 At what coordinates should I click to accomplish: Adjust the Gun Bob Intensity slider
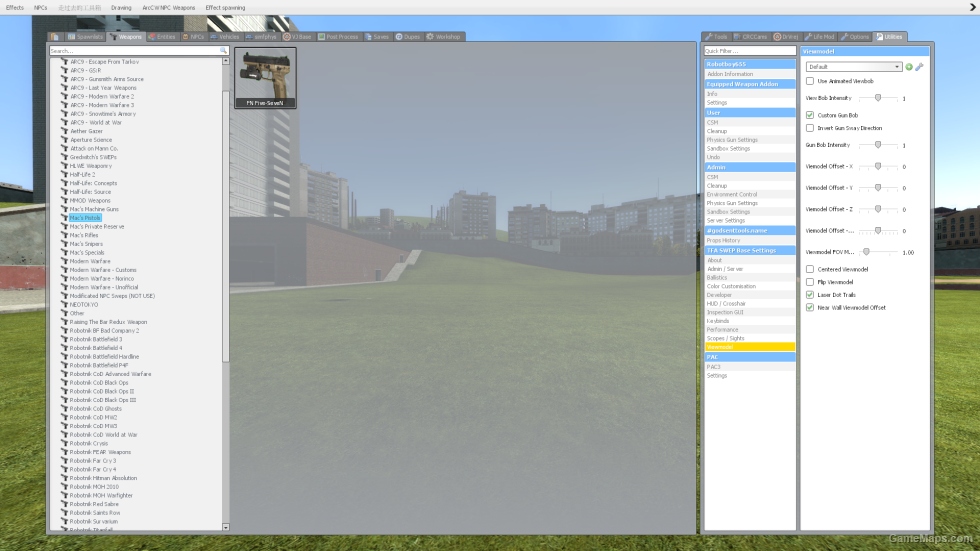878,145
